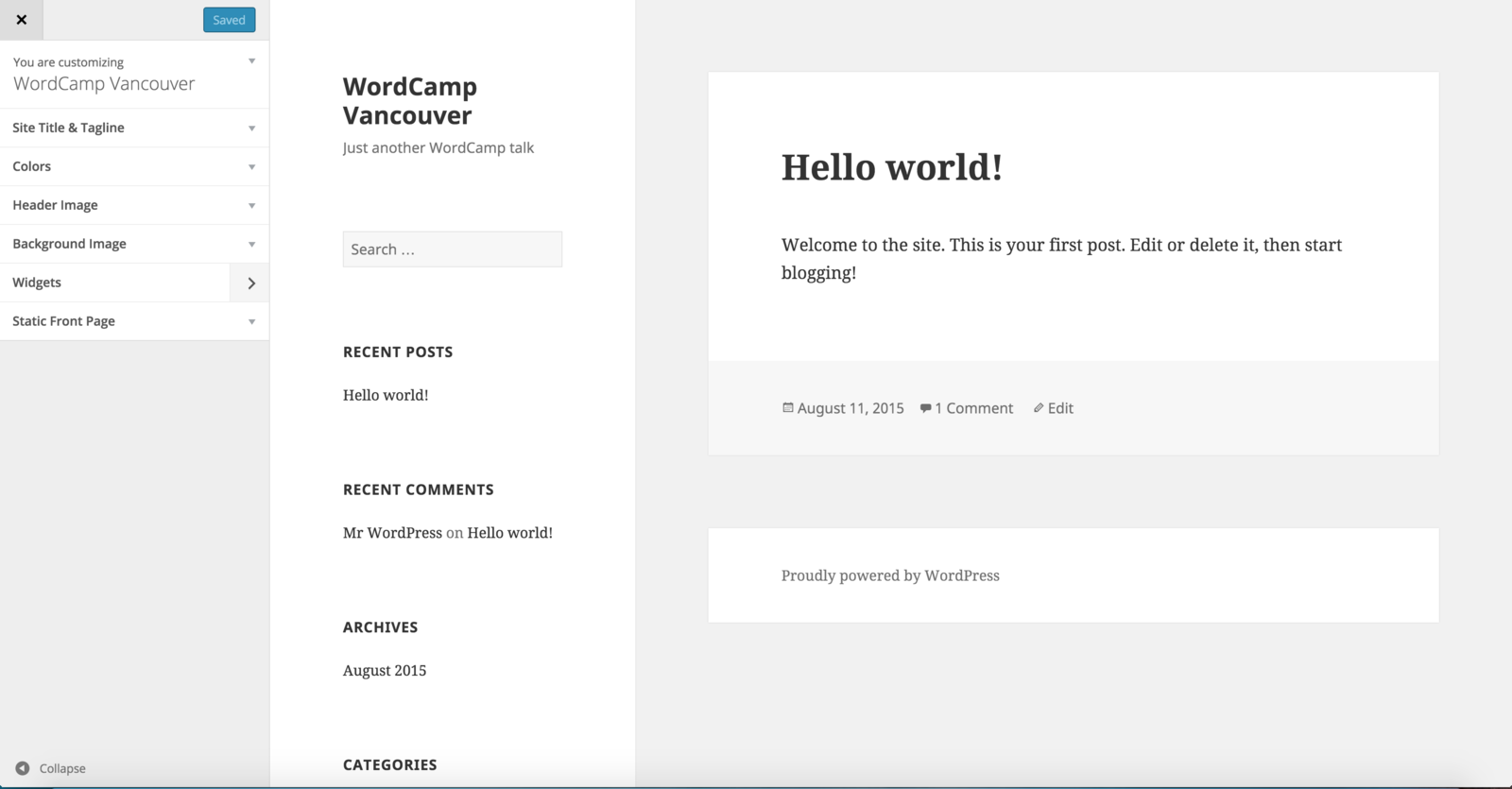Expand the Header Image arrow
Image resolution: width=1512 pixels, height=789 pixels.
251,206
